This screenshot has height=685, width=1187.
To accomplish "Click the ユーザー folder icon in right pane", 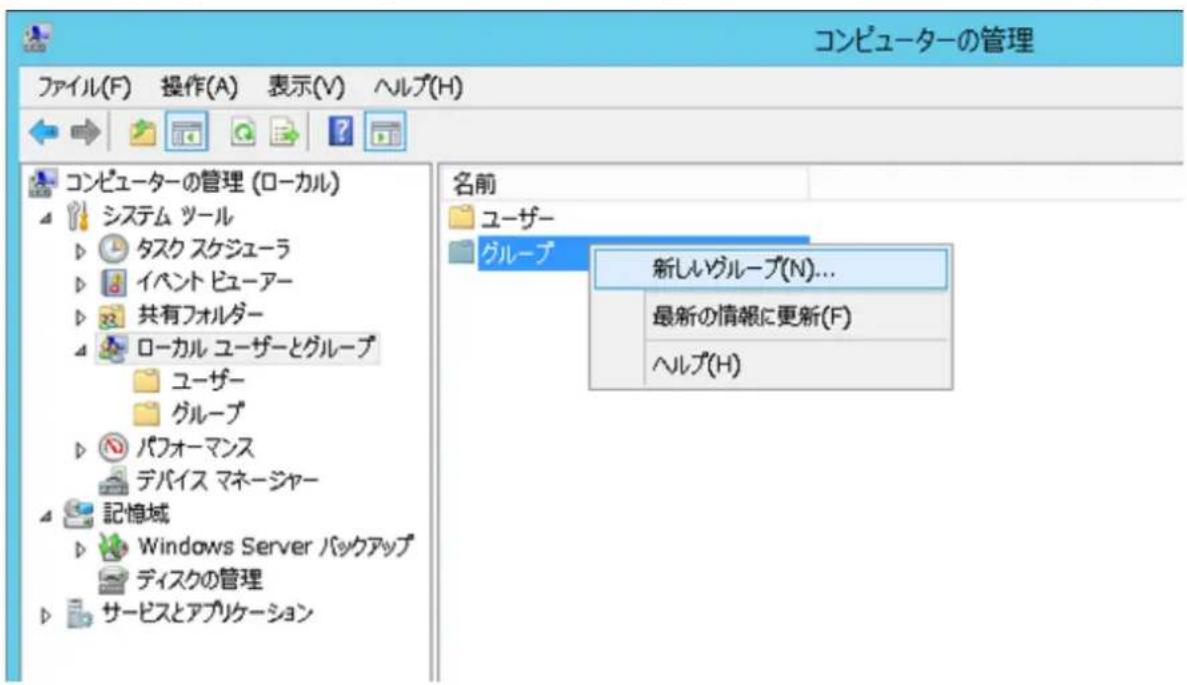I will (x=461, y=217).
